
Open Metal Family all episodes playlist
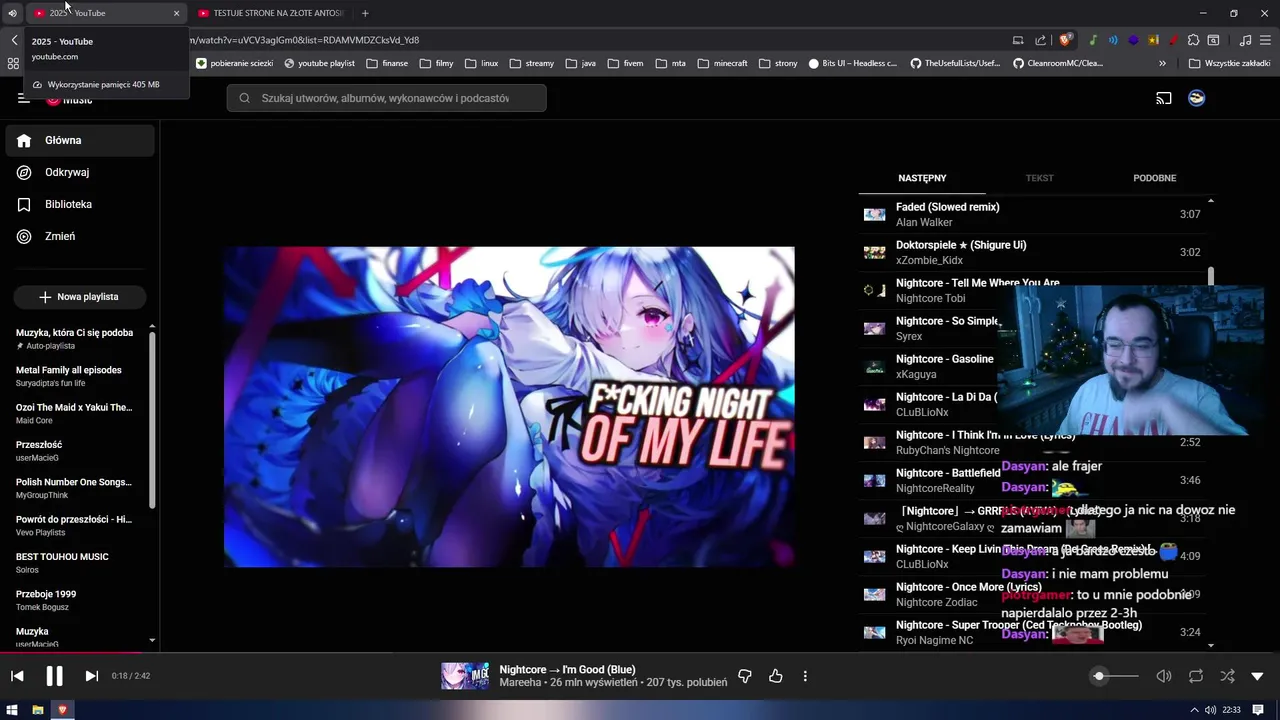point(75,376)
